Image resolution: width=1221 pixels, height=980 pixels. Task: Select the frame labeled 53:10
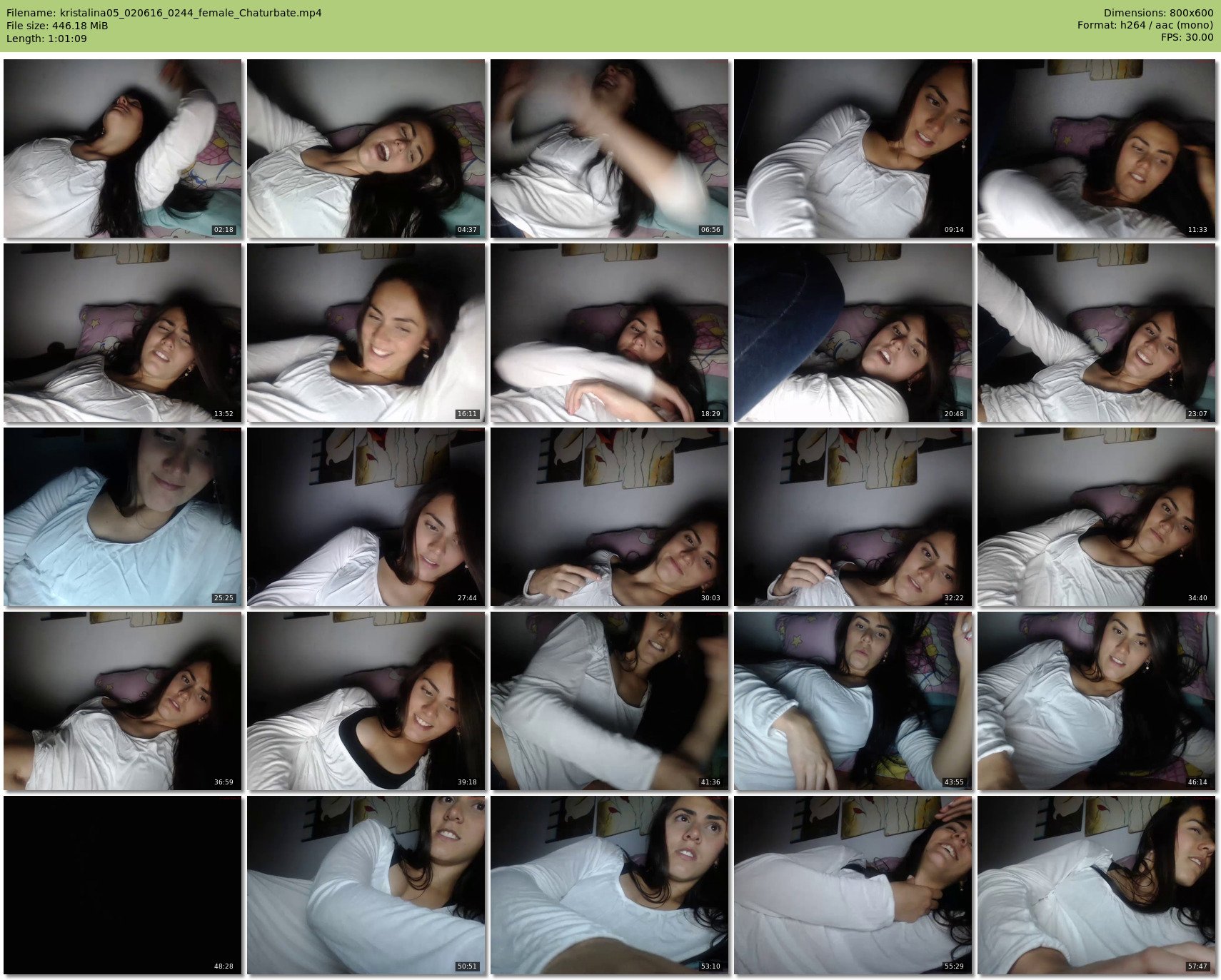pos(610,885)
